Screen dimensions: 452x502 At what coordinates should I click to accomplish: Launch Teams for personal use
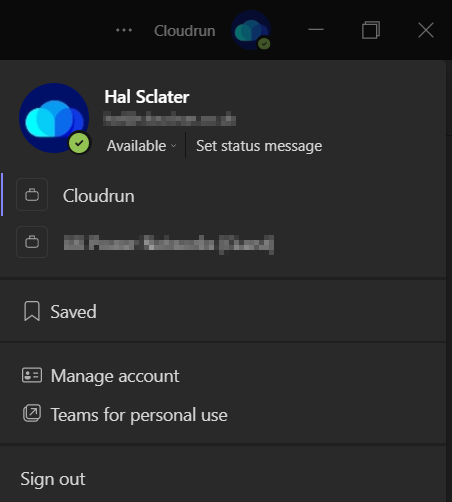coord(223,415)
